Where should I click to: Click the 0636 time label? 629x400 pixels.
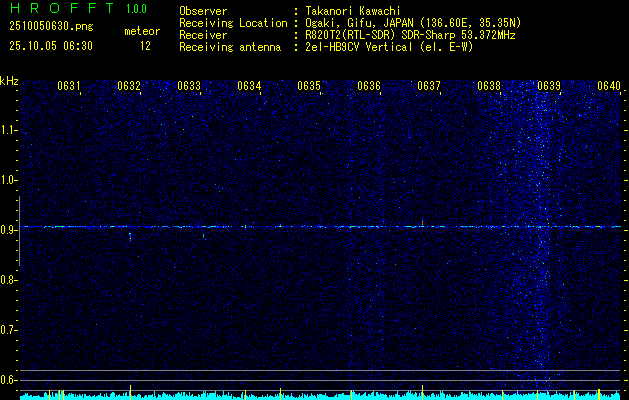pos(369,86)
